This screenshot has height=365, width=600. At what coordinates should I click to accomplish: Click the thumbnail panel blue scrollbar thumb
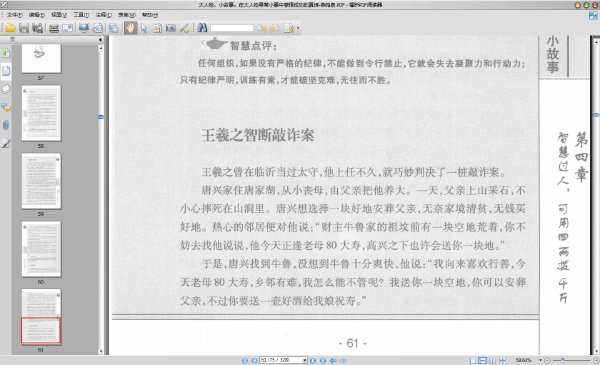[101, 117]
